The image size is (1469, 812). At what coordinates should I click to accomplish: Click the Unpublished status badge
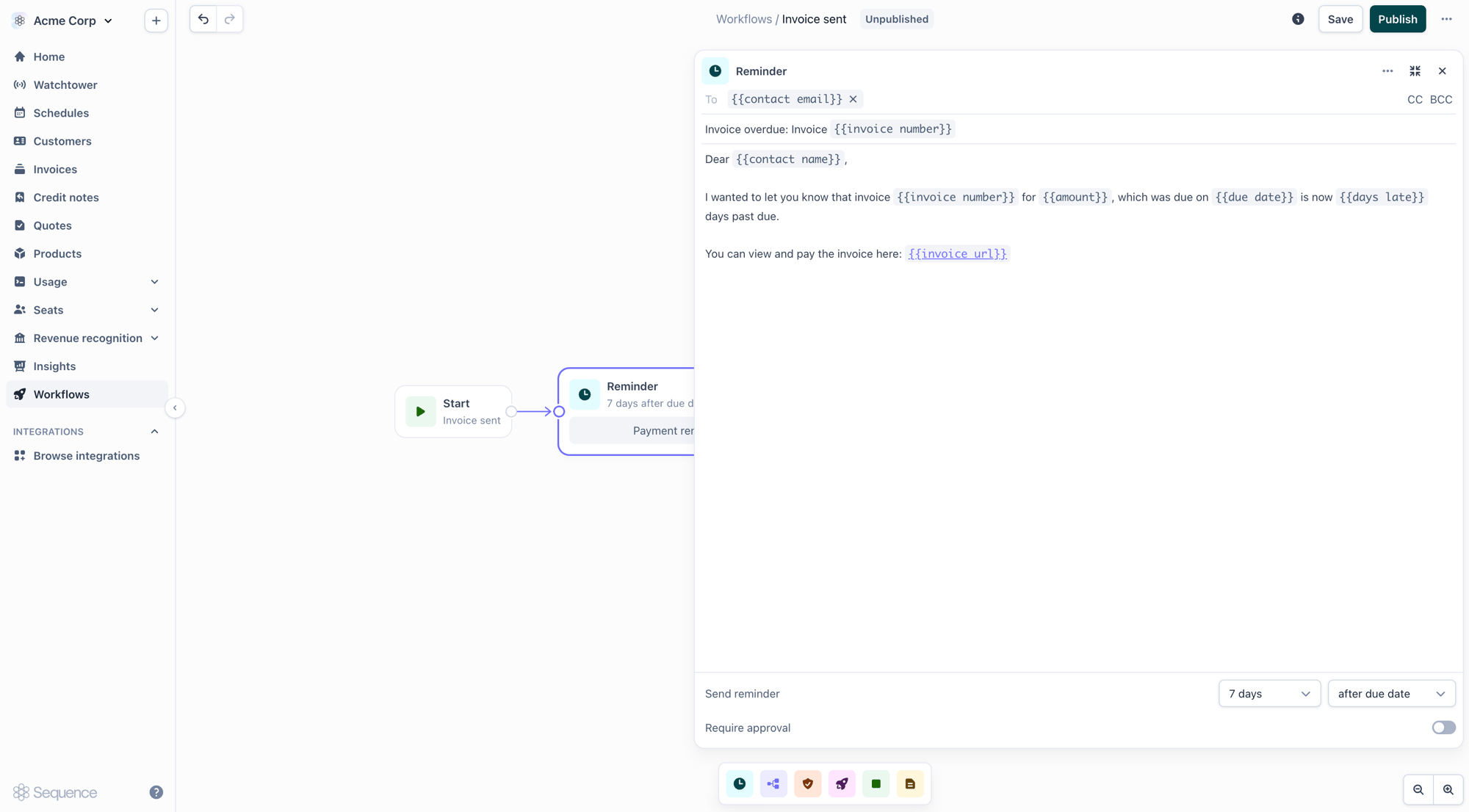pyautogui.click(x=896, y=19)
